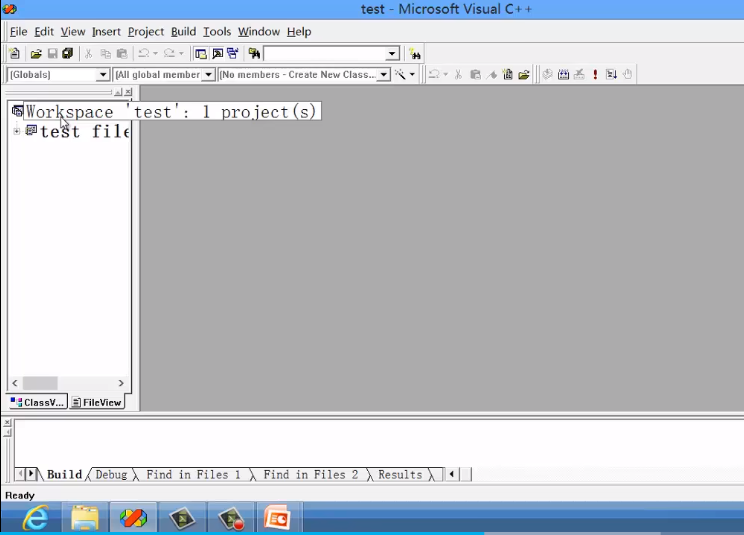Screen dimensions: 744x535
Task: Open the Redo history dropdown arrow
Action: coord(181,54)
